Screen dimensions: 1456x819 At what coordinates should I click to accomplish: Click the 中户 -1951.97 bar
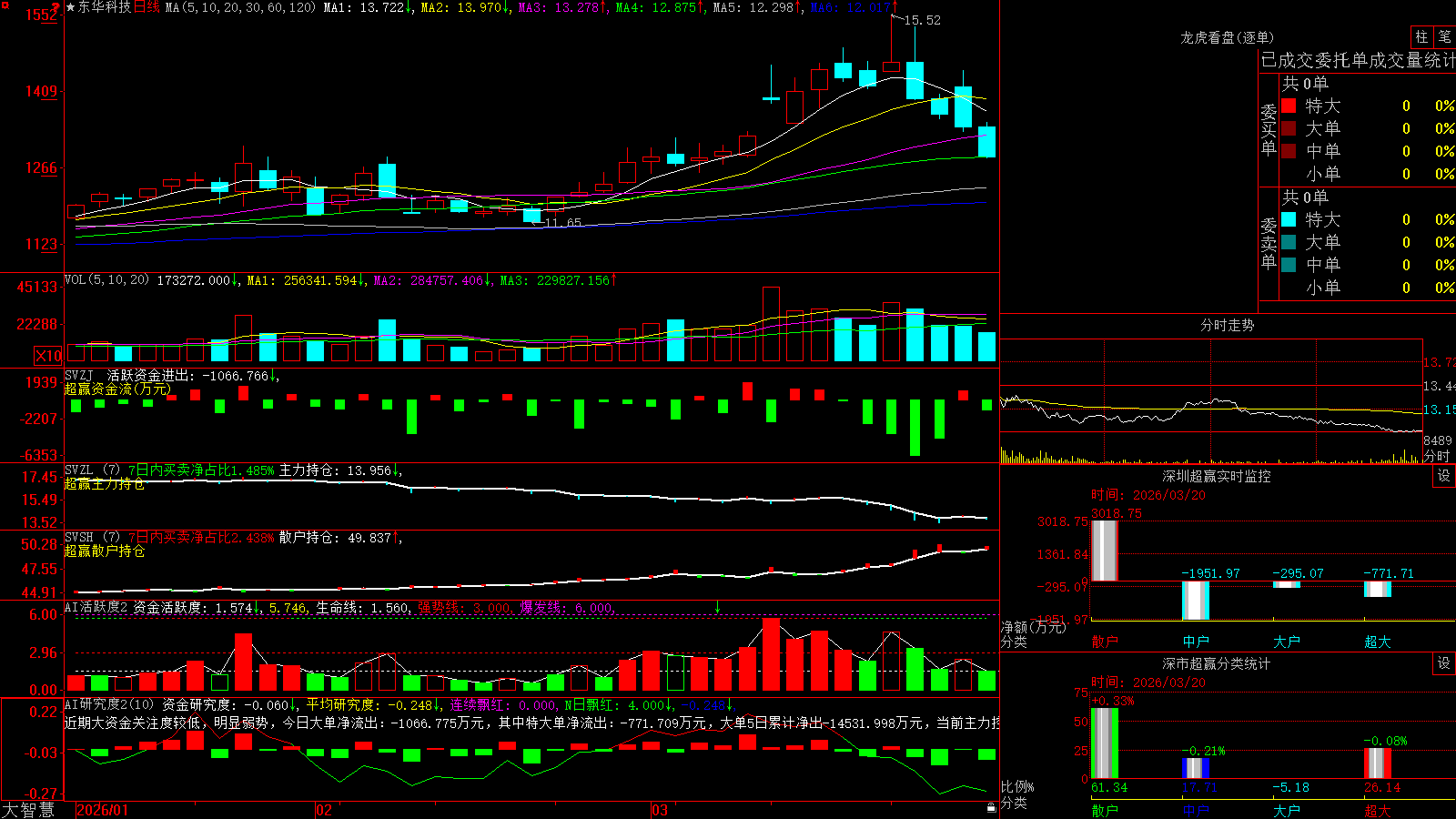(x=1196, y=601)
